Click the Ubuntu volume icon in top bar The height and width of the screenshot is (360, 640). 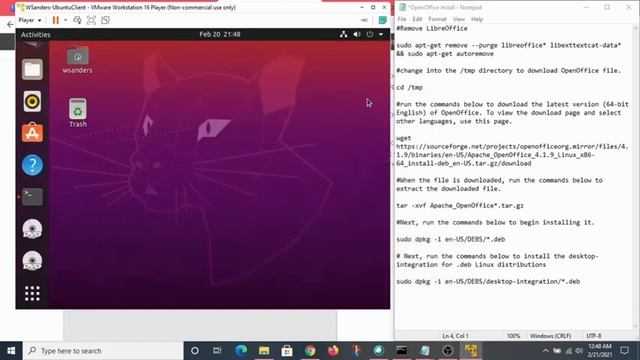point(357,34)
